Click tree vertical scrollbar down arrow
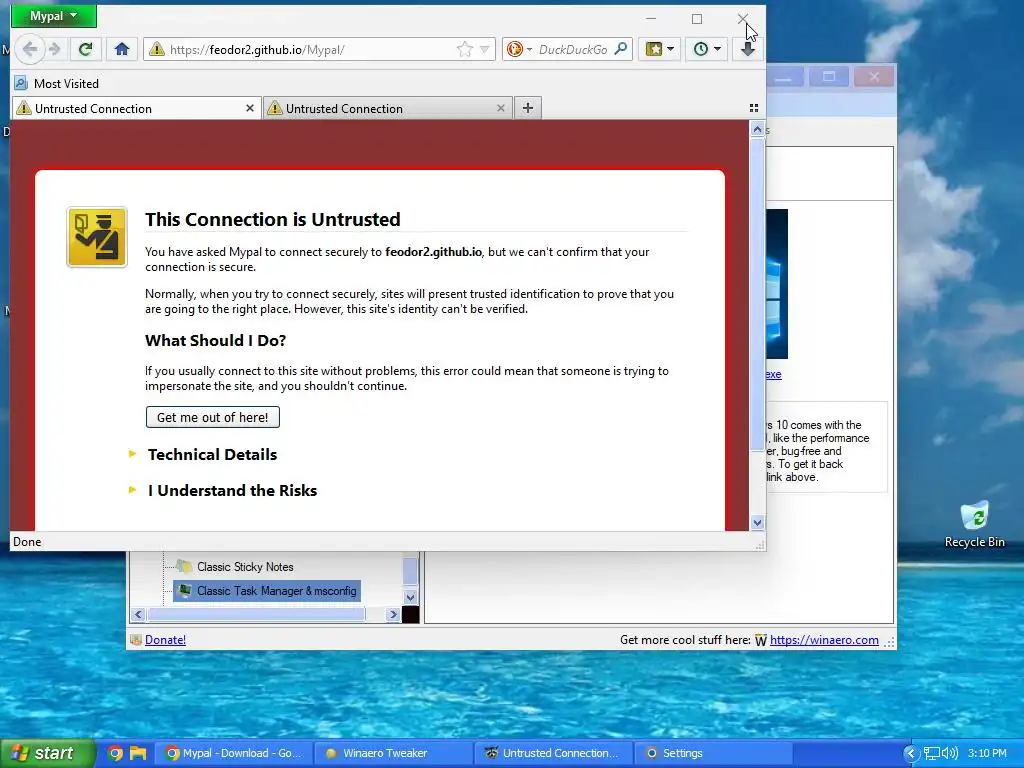The width and height of the screenshot is (1024, 768). (x=410, y=597)
